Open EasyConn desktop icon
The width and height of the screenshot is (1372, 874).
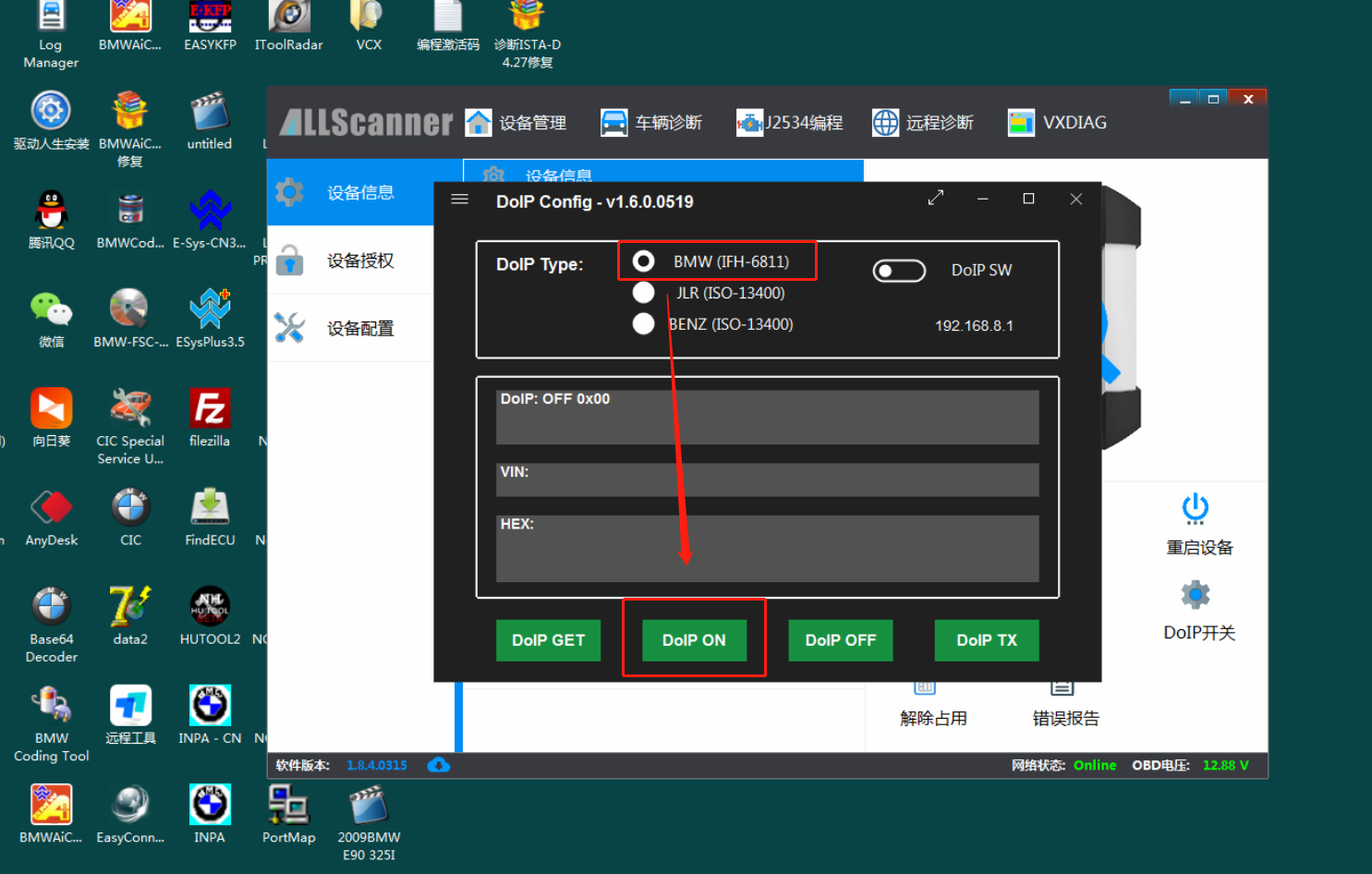[x=130, y=813]
